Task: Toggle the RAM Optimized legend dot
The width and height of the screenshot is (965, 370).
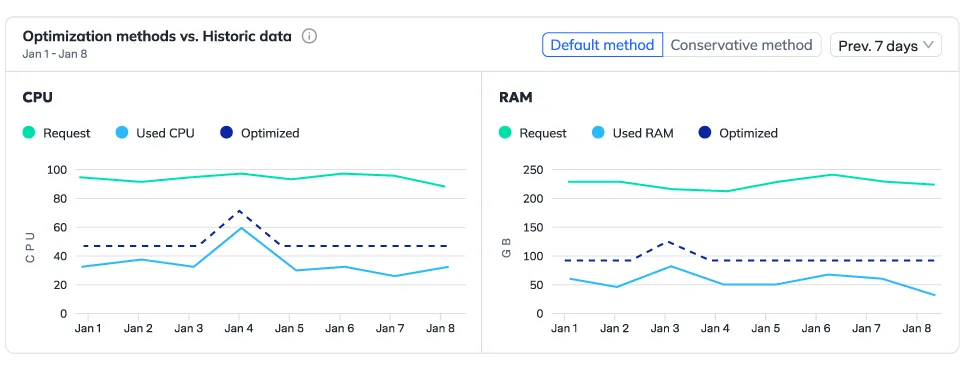Action: tap(705, 133)
